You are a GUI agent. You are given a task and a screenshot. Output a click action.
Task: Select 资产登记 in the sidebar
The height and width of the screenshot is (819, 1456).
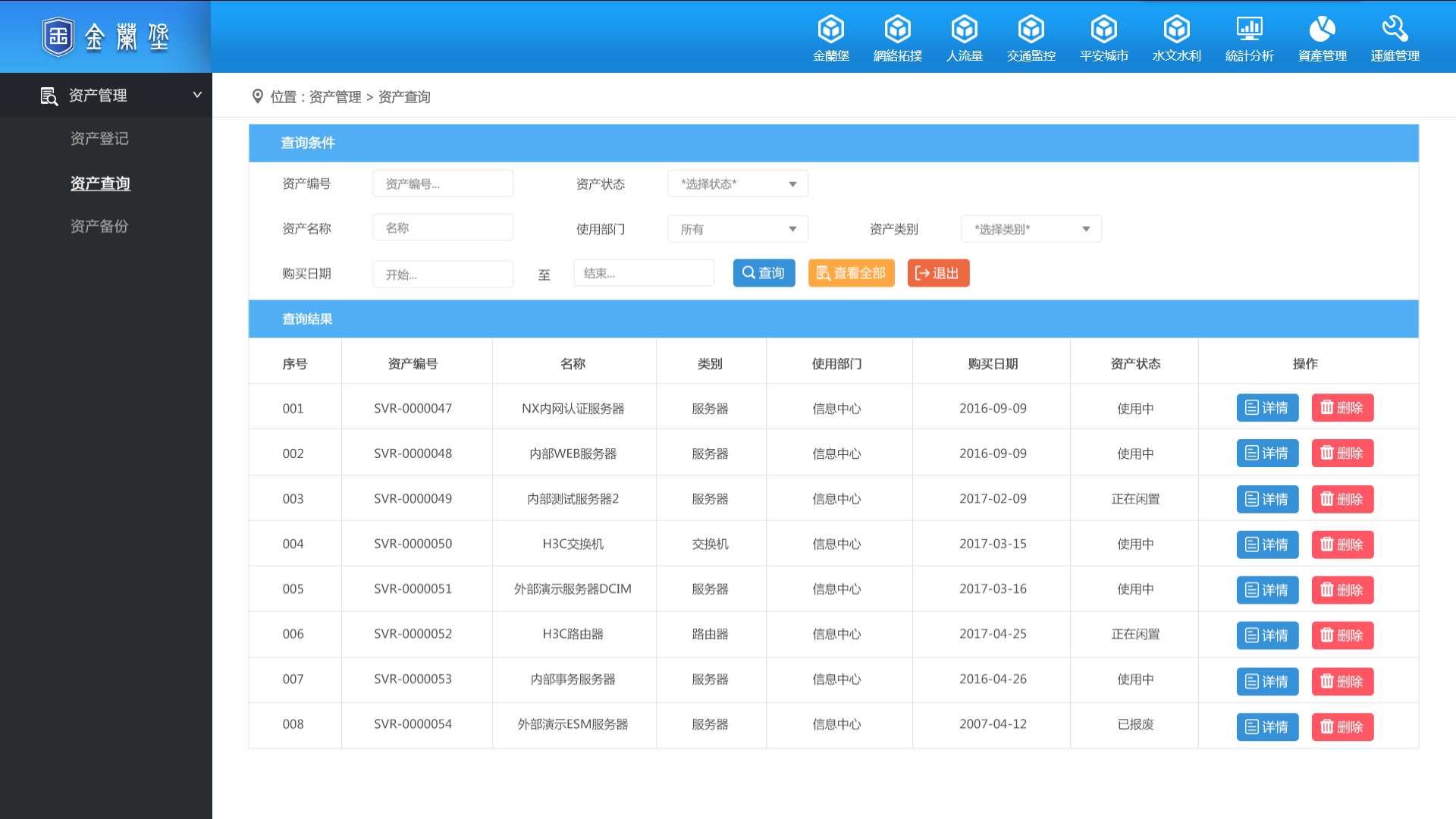pos(99,139)
